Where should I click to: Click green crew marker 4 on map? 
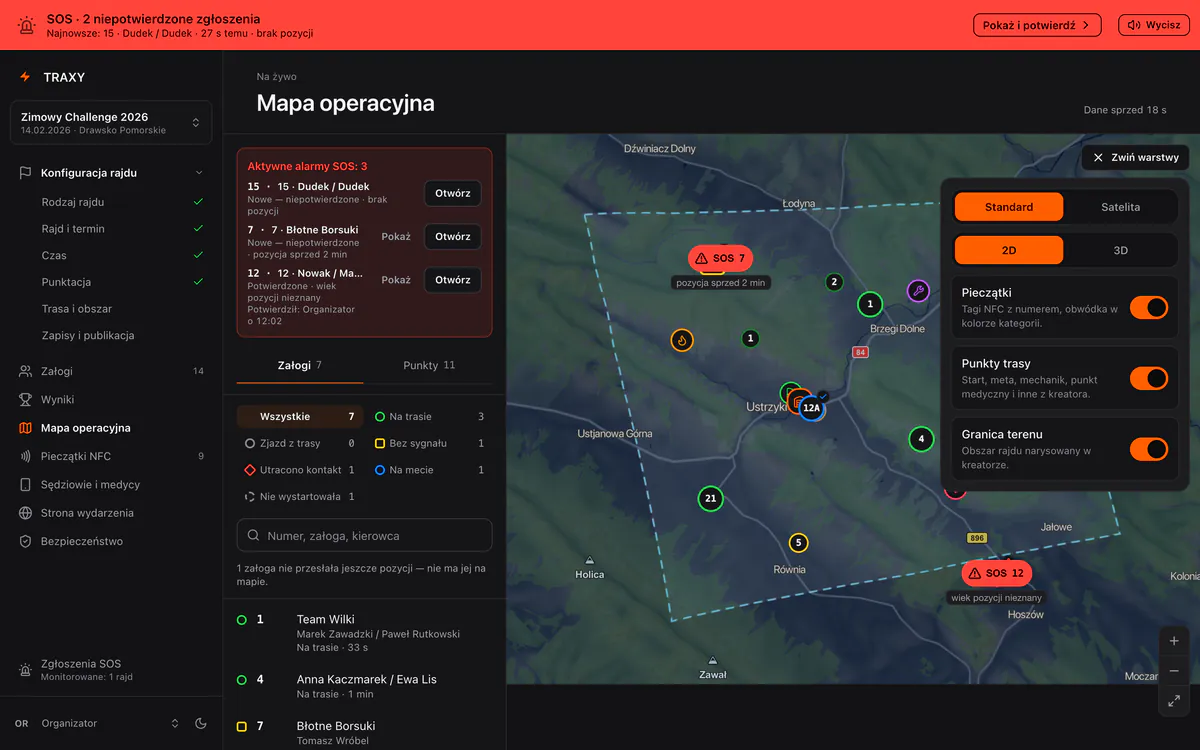(x=921, y=439)
